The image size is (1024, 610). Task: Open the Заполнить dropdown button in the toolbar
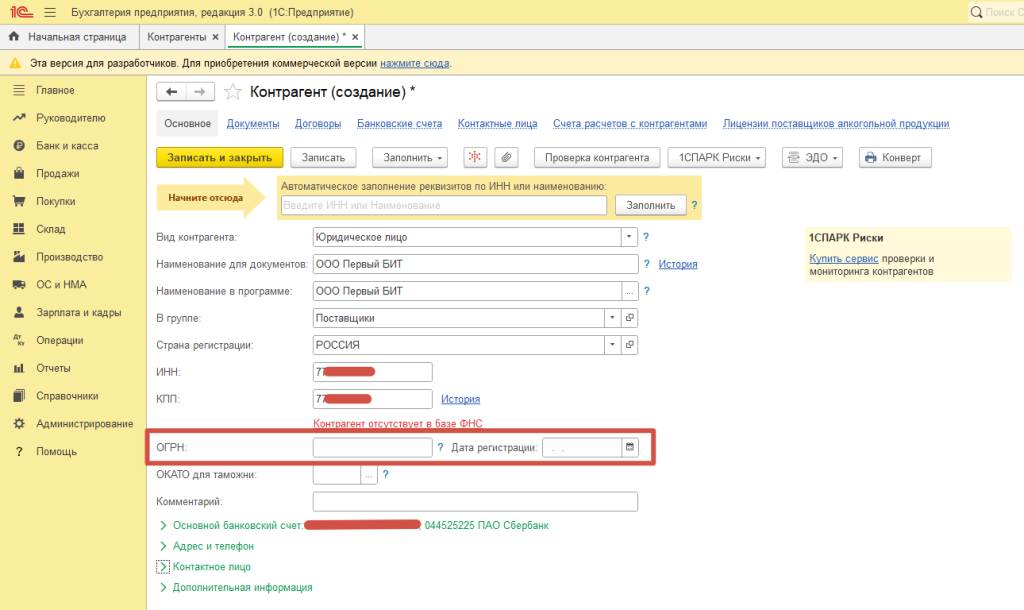pos(410,158)
